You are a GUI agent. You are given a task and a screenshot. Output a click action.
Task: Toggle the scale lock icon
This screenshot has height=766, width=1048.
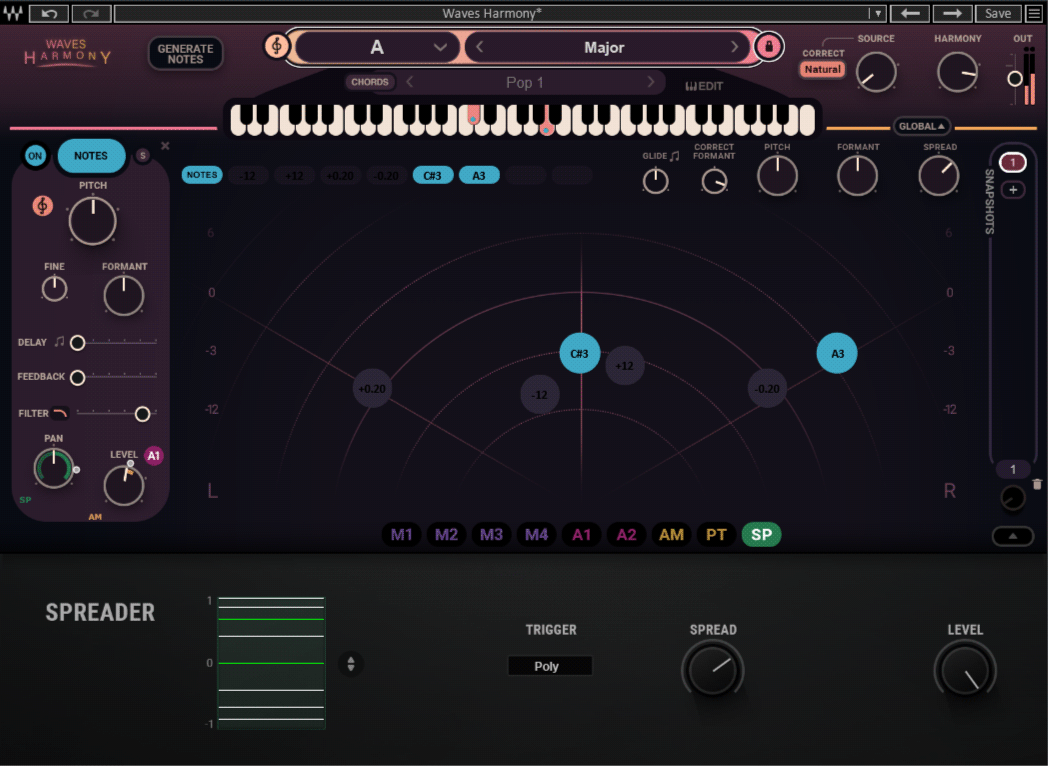click(769, 47)
